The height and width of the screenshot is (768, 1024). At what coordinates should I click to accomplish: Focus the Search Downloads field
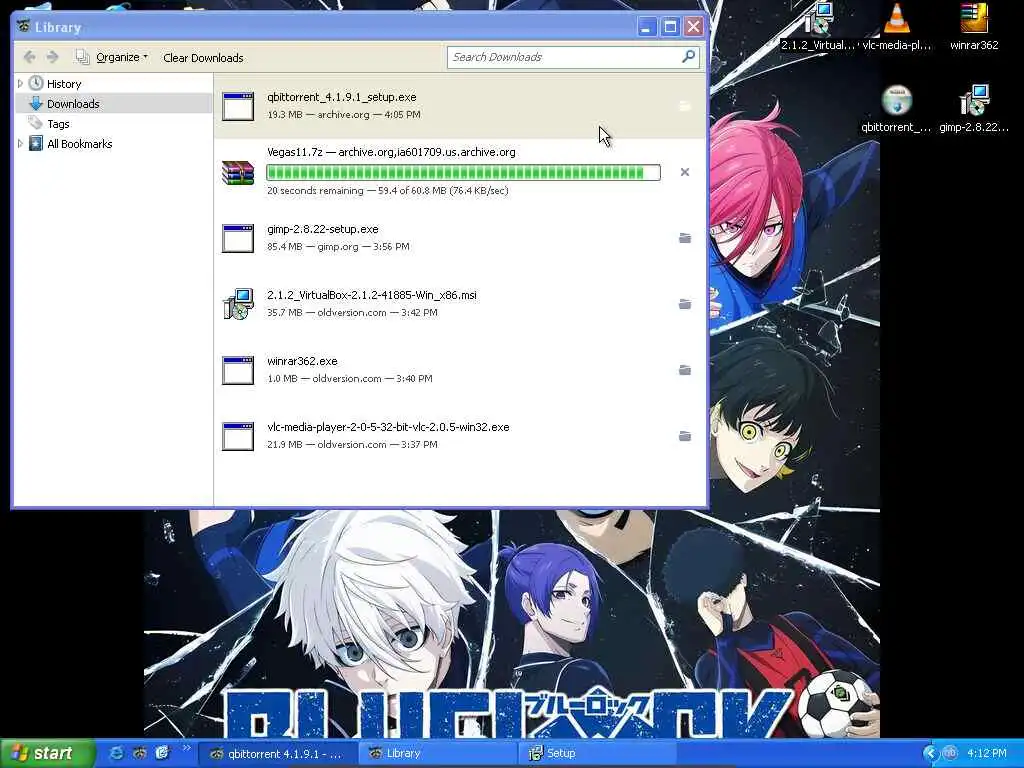pos(564,57)
